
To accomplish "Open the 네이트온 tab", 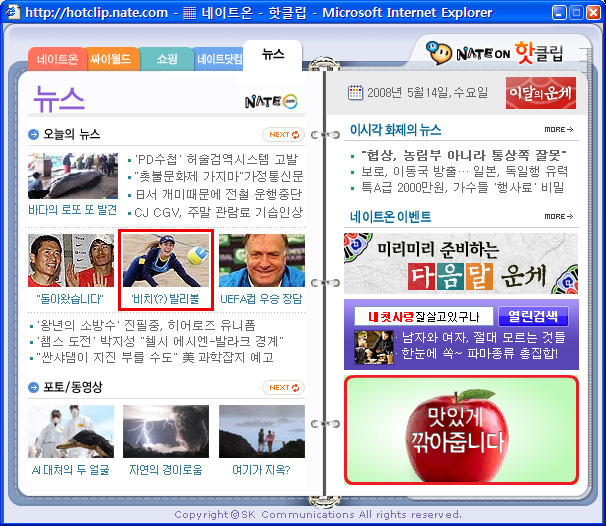I will [57, 59].
